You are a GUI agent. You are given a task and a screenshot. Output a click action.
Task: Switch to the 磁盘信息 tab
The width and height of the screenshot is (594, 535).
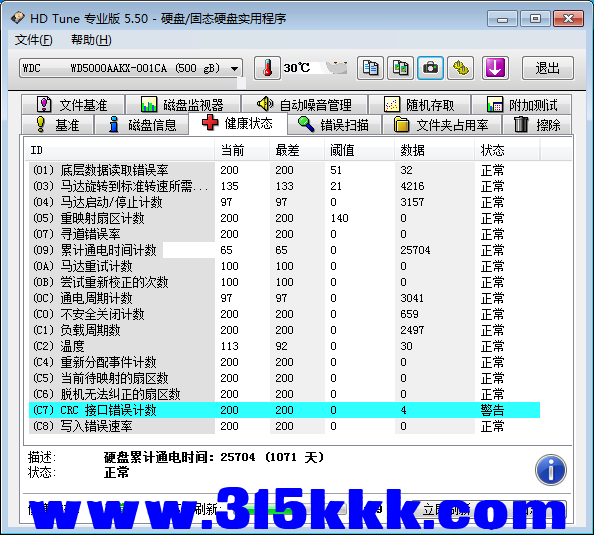tap(142, 125)
